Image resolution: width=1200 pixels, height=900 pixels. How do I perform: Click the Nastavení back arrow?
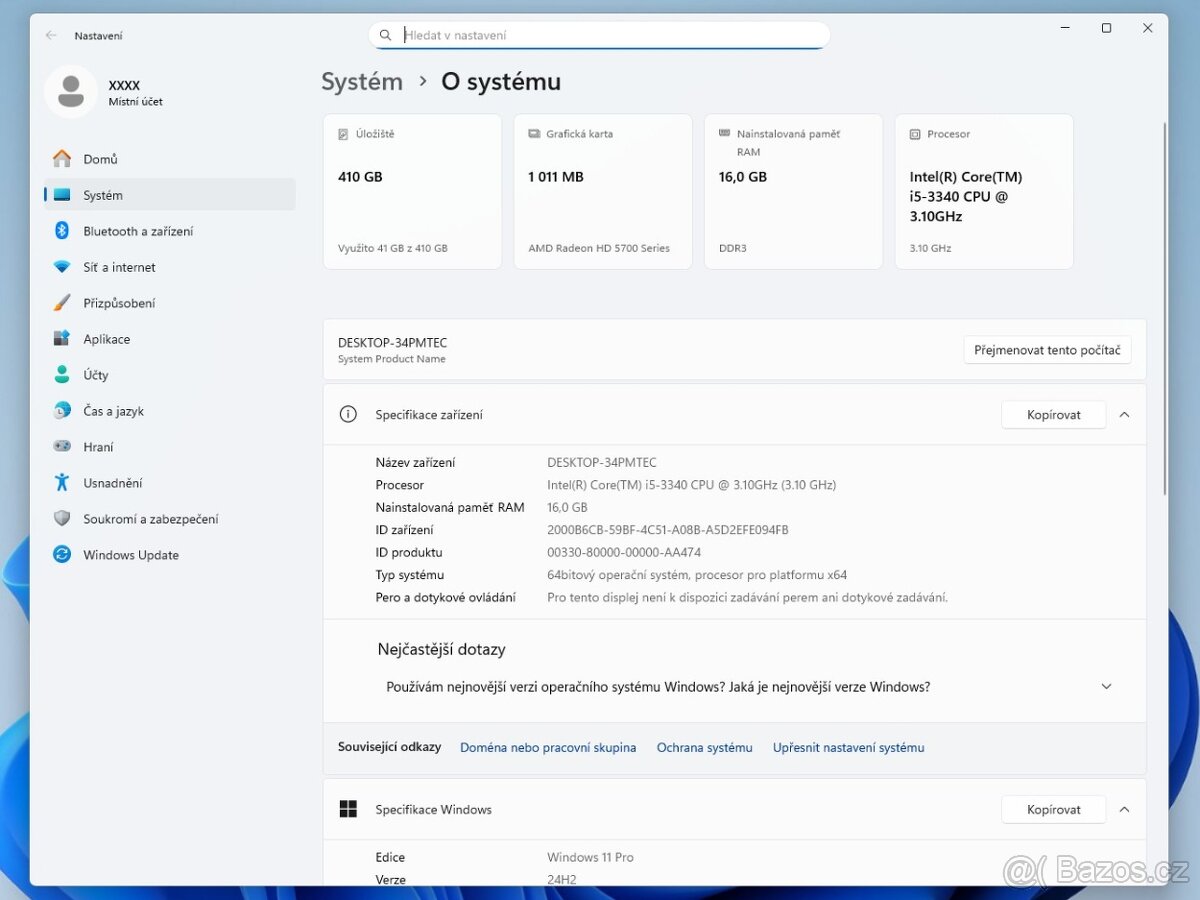pos(50,35)
